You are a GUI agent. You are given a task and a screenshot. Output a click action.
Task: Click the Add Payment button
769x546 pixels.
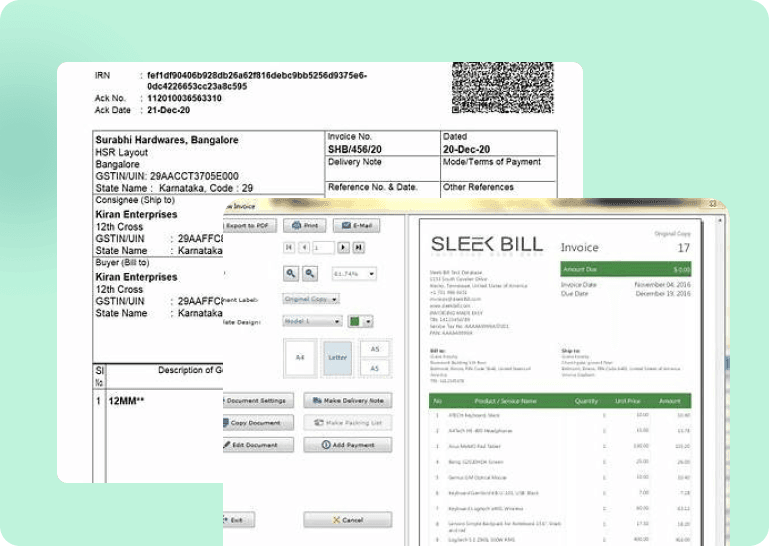348,444
